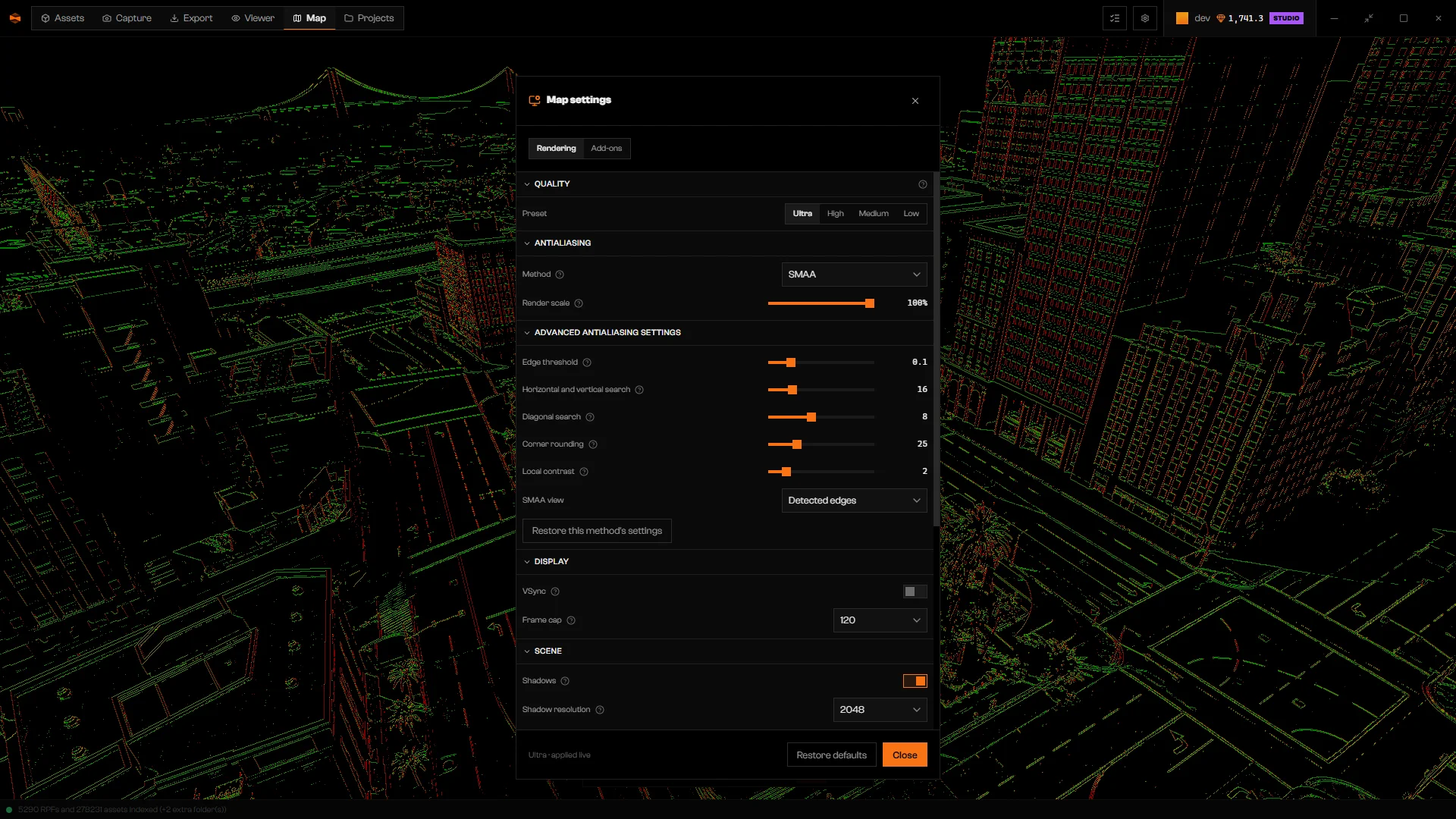
Task: Click Restore this method's settings button
Action: pyautogui.click(x=597, y=531)
